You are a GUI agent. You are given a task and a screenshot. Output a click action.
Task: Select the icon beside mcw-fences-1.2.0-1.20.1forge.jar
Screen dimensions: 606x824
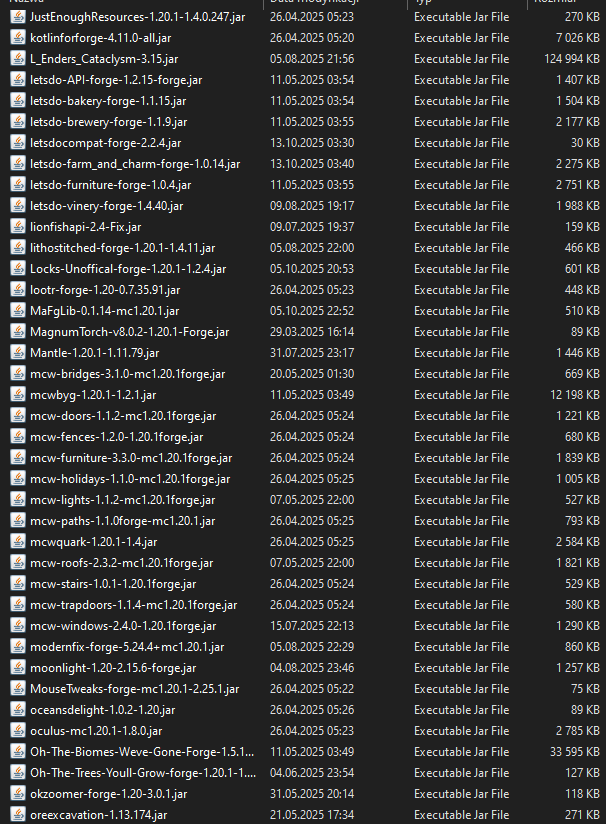point(18,437)
